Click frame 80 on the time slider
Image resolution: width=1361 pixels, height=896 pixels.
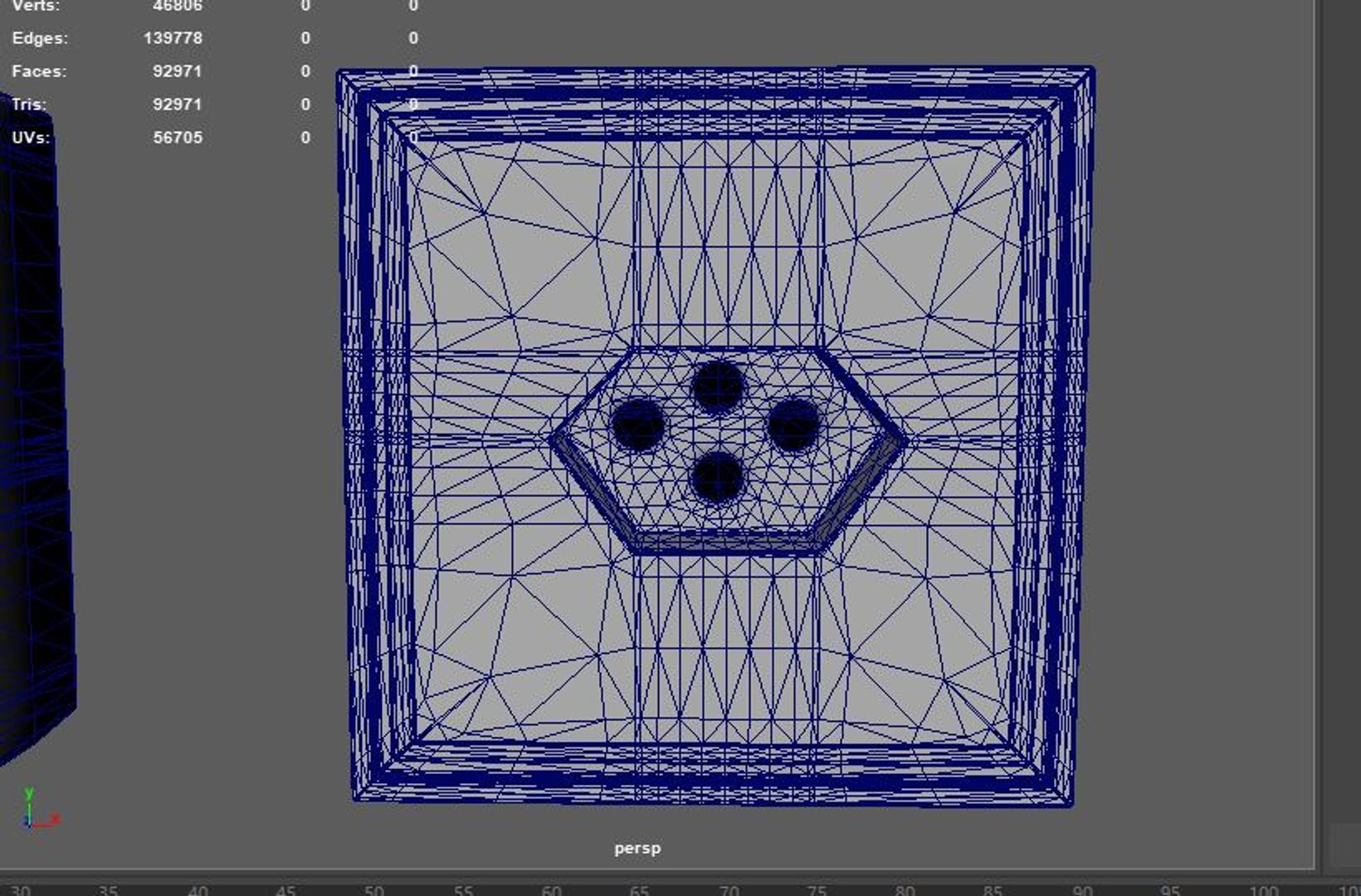[905, 891]
